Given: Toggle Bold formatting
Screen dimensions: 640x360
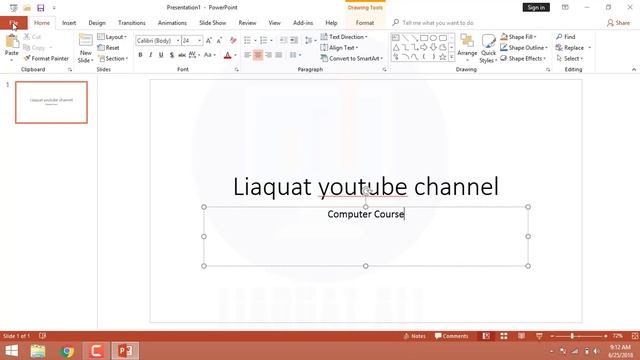Looking at the screenshot, I should coord(140,55).
